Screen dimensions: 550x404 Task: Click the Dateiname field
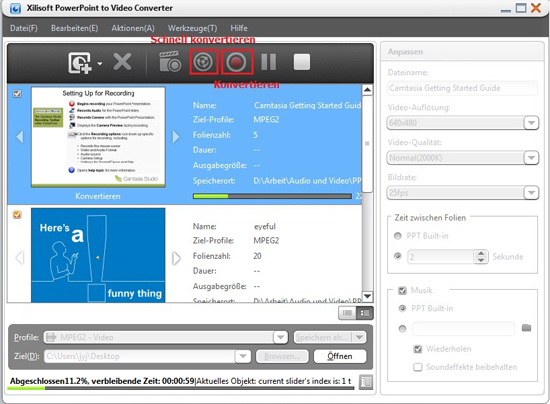[x=462, y=88]
